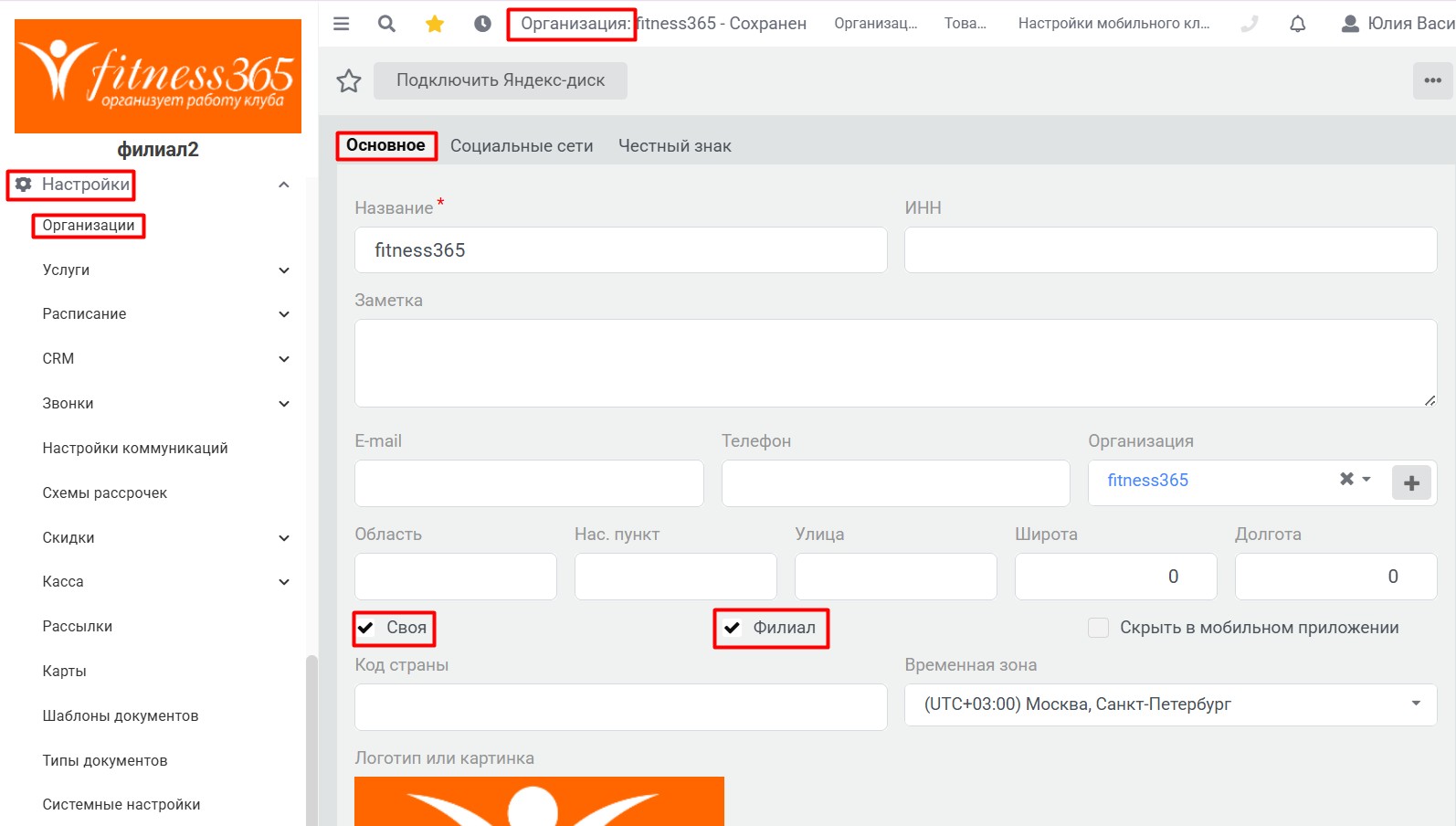This screenshot has height=826, width=1456.
Task: Open Шаблоны документов in sidebar
Action: click(x=121, y=716)
